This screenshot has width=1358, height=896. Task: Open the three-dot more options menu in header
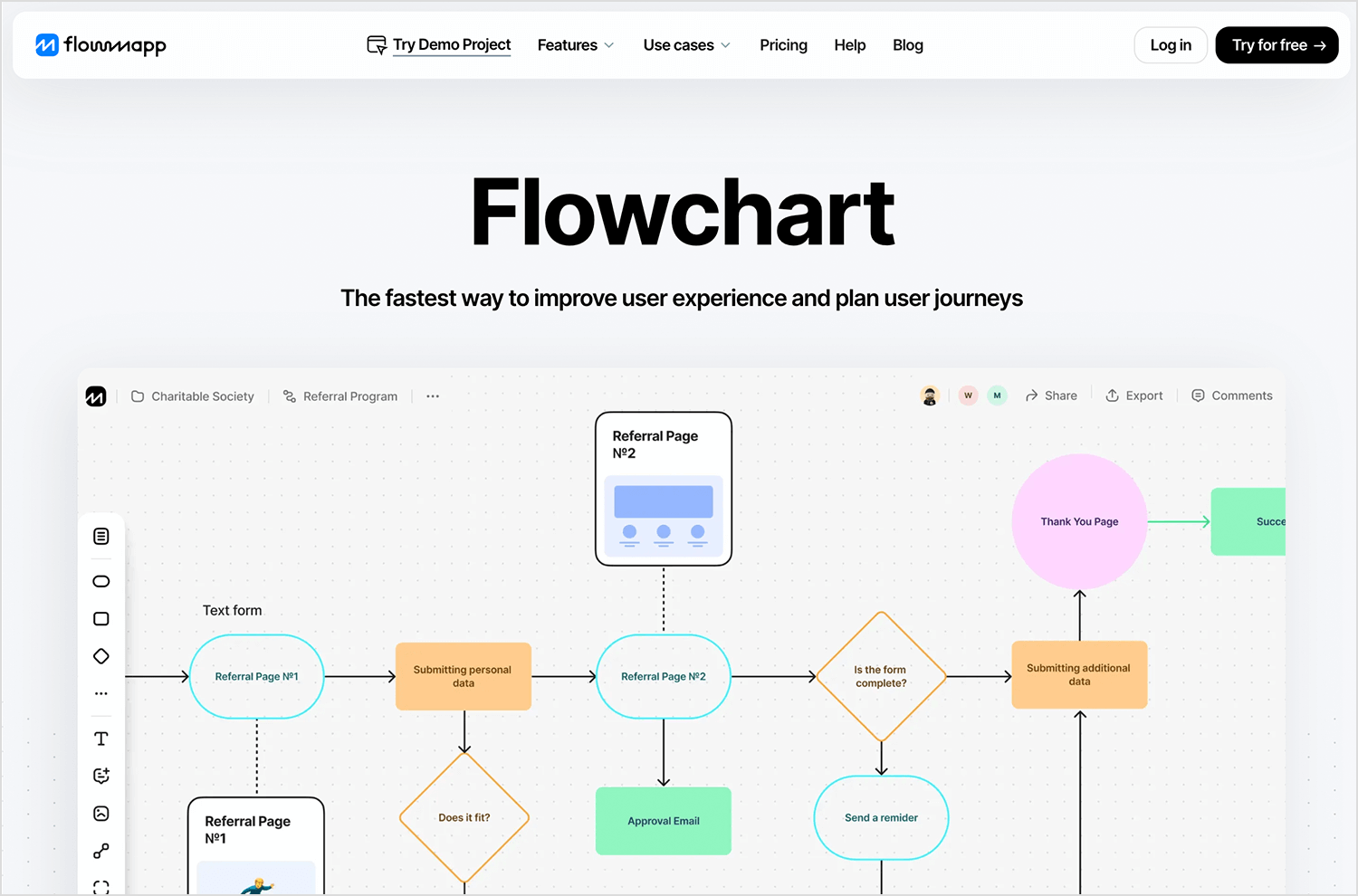pos(433,396)
